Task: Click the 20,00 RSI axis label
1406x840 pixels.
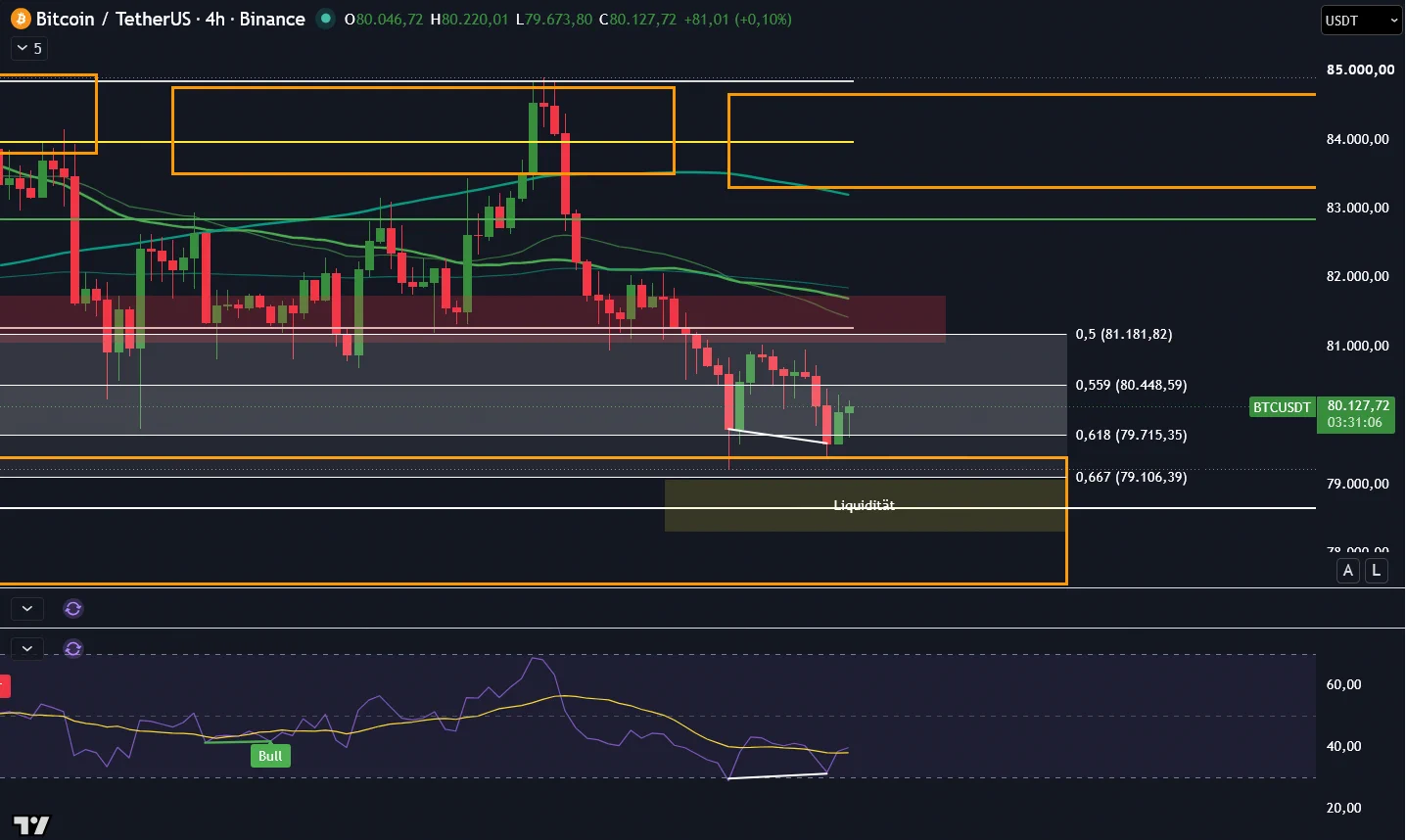Action: 1343,808
